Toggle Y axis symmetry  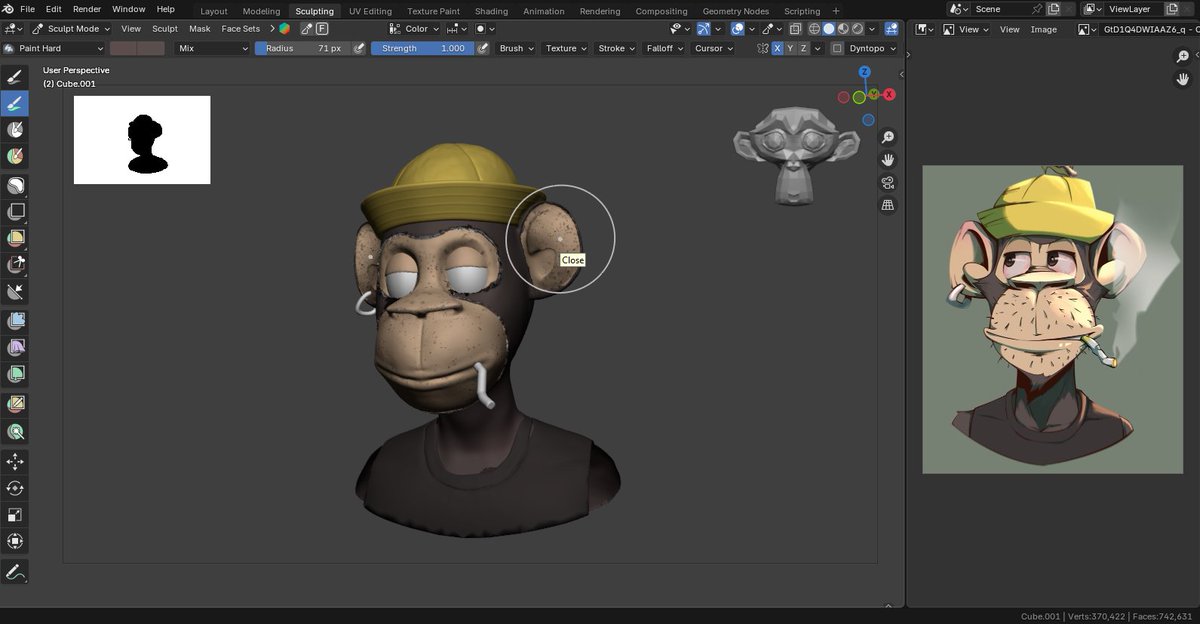coord(791,48)
